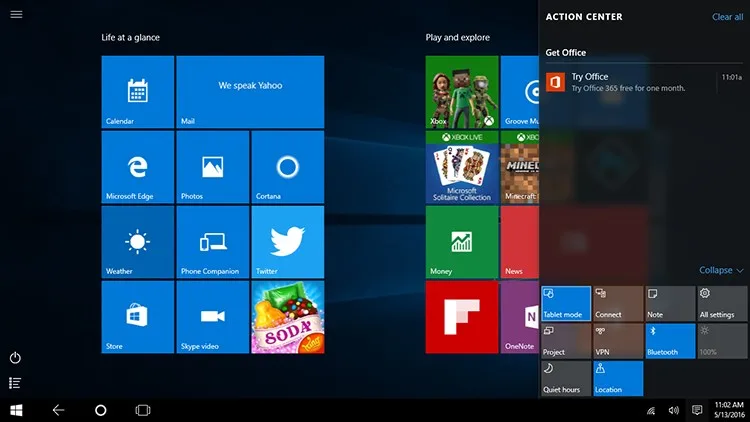Viewport: 750px width, 422px height.
Task: Toggle the Bluetooth quick action
Action: coord(670,341)
